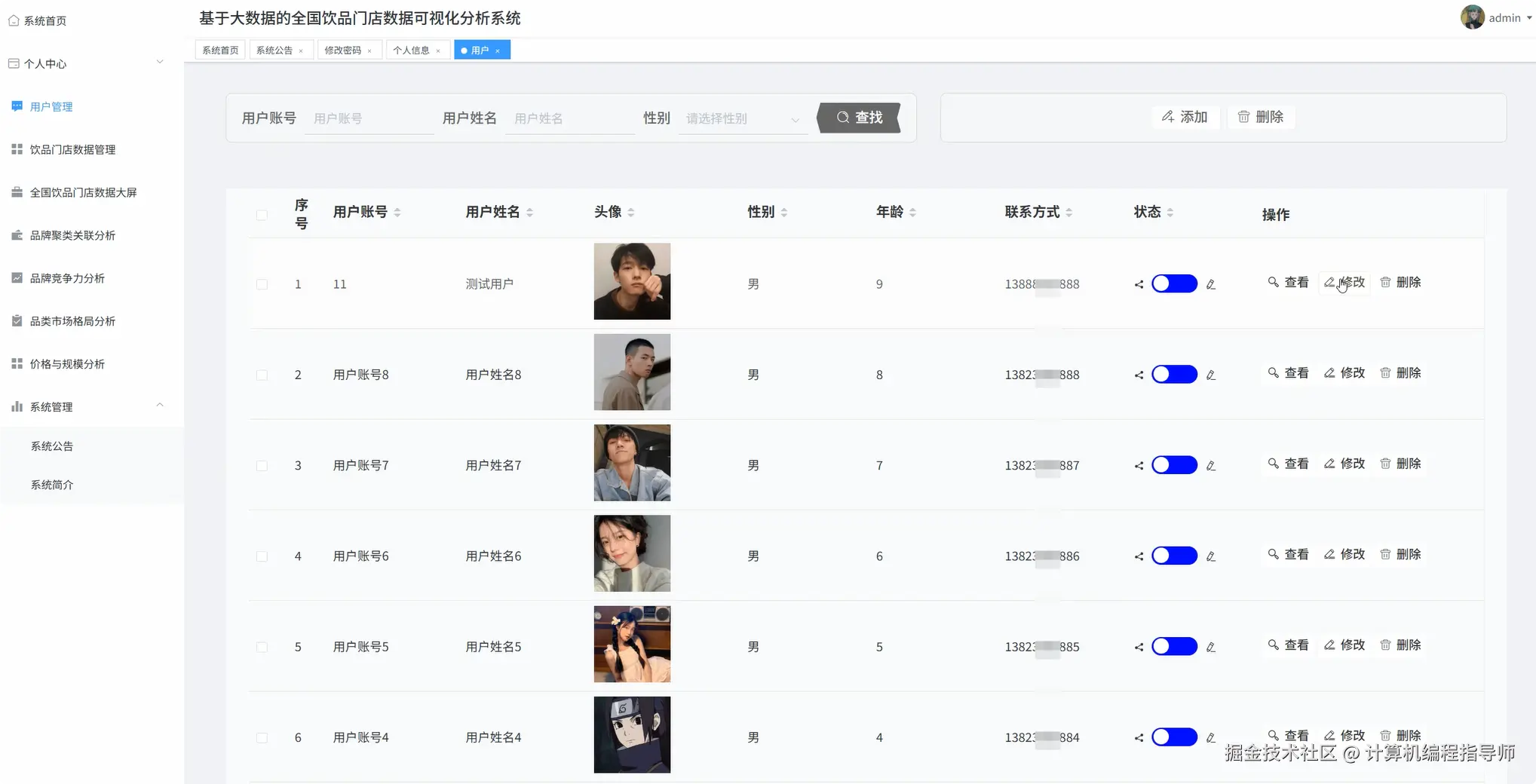
Task: Click the pencil icon beside the 用户账号4 status switch
Action: click(1211, 737)
